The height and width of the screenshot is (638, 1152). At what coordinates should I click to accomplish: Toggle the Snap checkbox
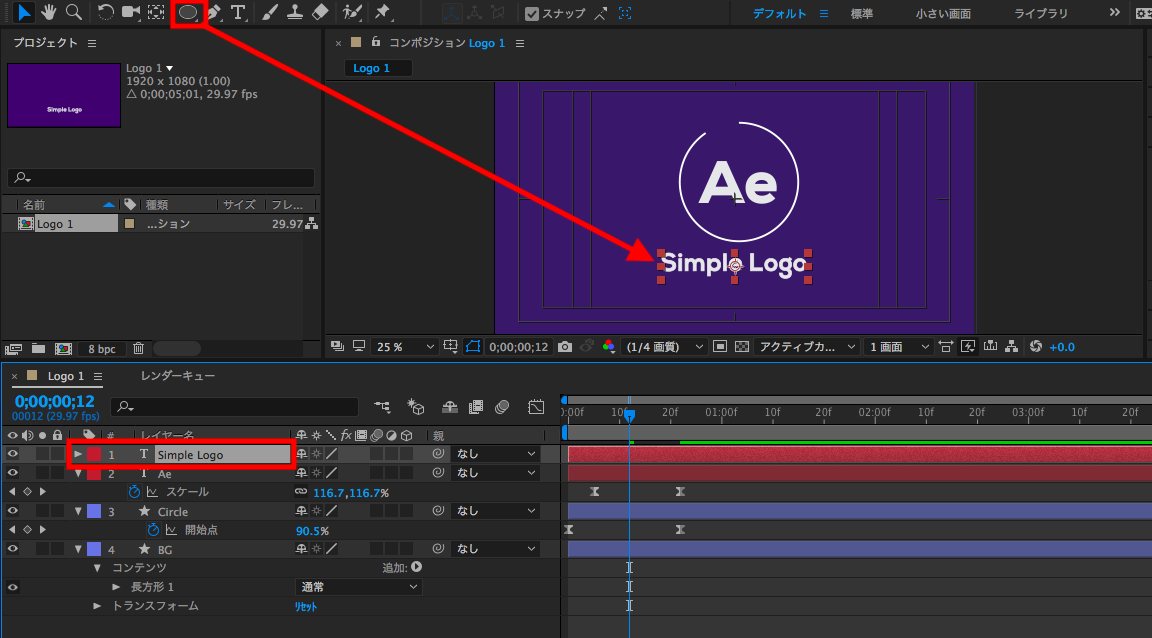[x=533, y=13]
